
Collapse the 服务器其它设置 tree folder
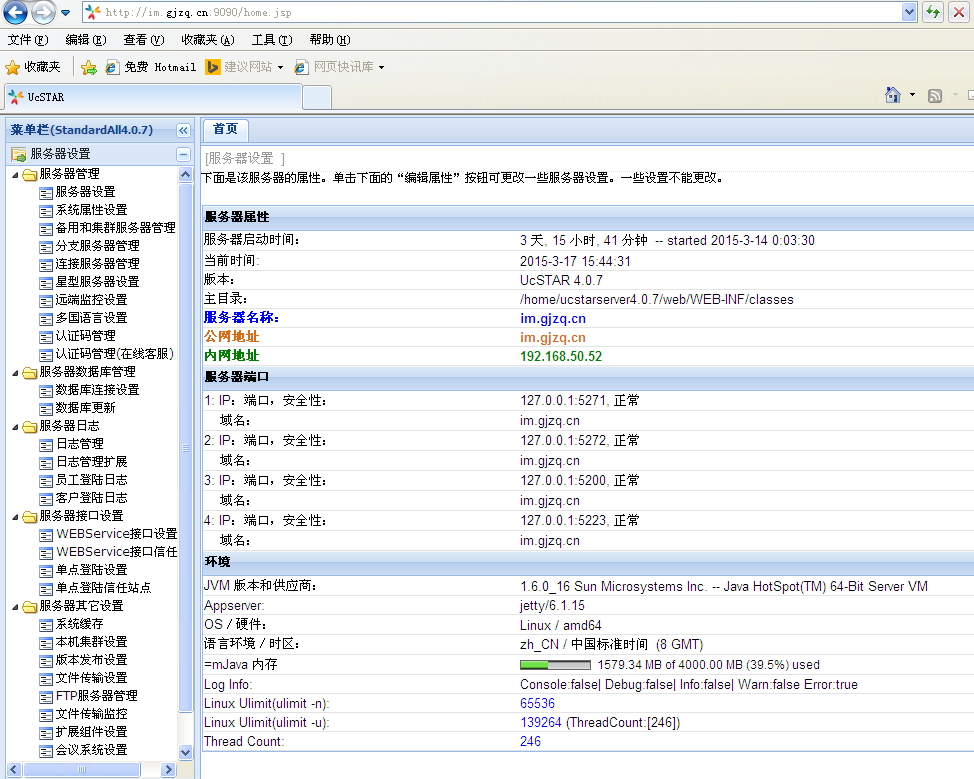point(16,608)
